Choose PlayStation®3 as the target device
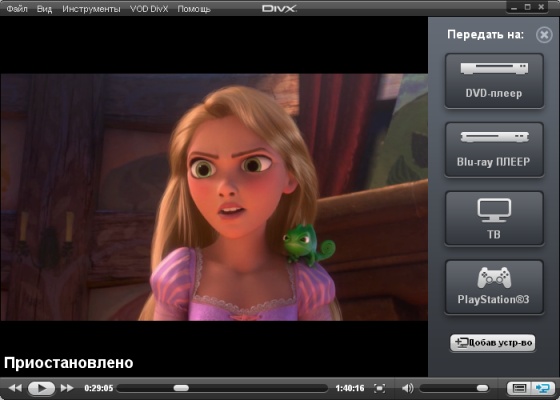This screenshot has height=400, width=560. 494,287
